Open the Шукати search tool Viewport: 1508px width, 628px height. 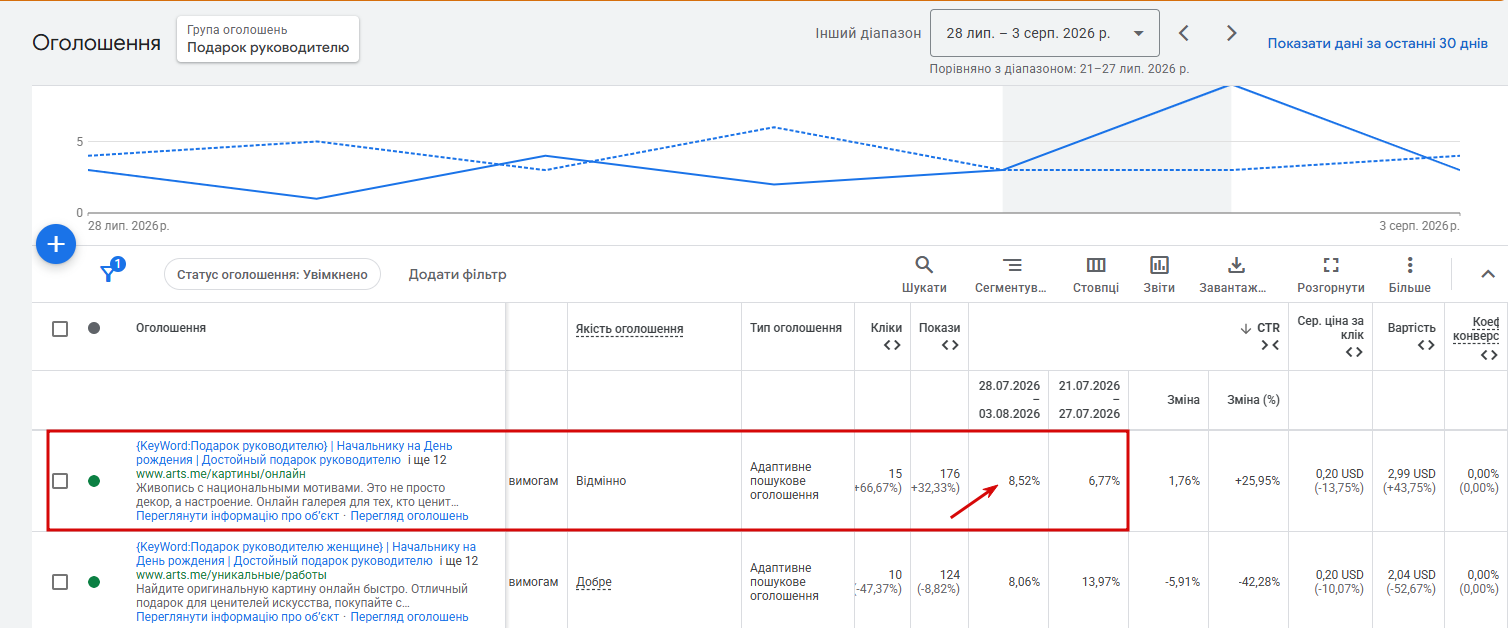(x=924, y=275)
